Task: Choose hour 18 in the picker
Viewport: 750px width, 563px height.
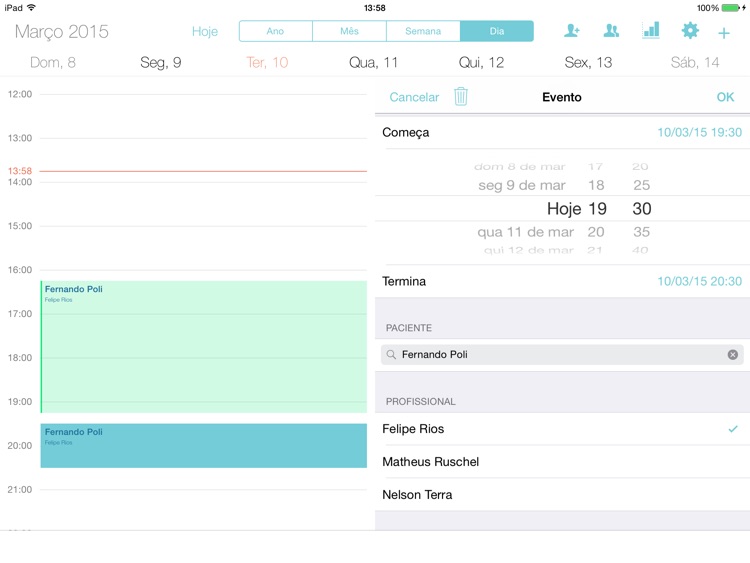Action: 596,185
